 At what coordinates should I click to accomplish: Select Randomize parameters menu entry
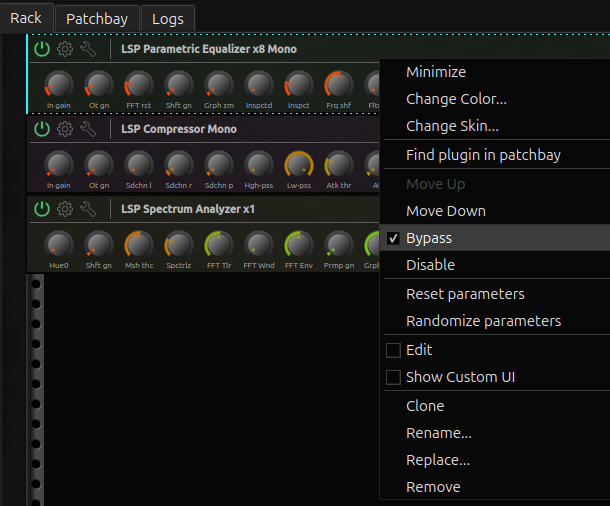pyautogui.click(x=495, y=321)
